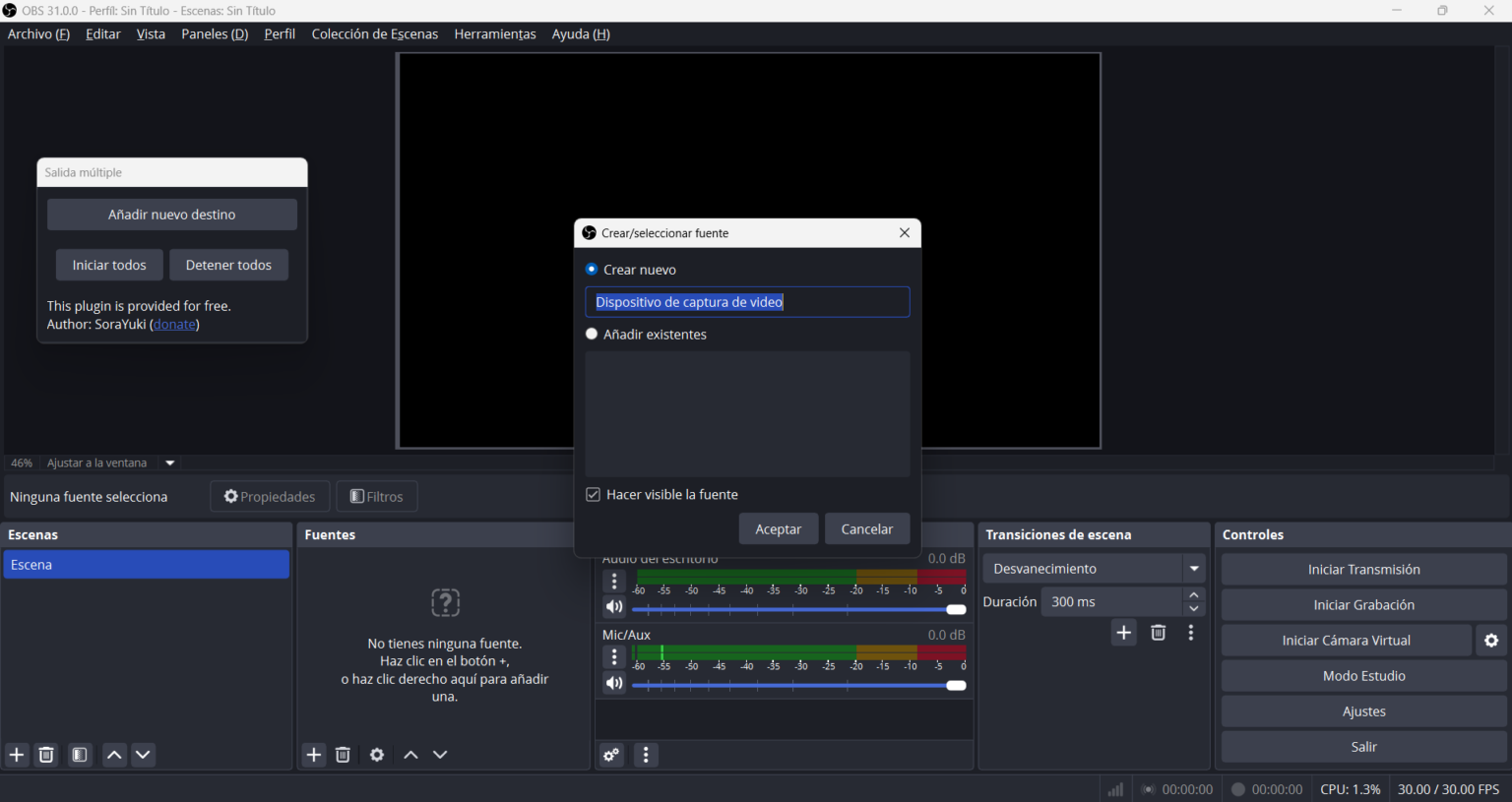The height and width of the screenshot is (802, 1512).
Task: Open the Herramientas menu
Action: click(495, 34)
